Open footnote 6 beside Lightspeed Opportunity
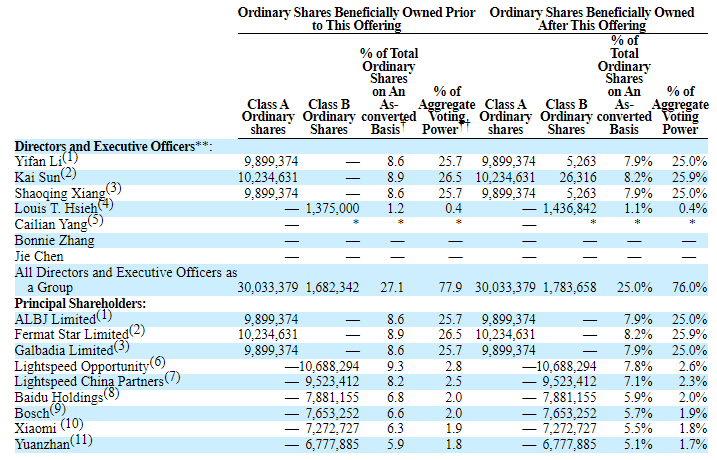 (x=158, y=361)
